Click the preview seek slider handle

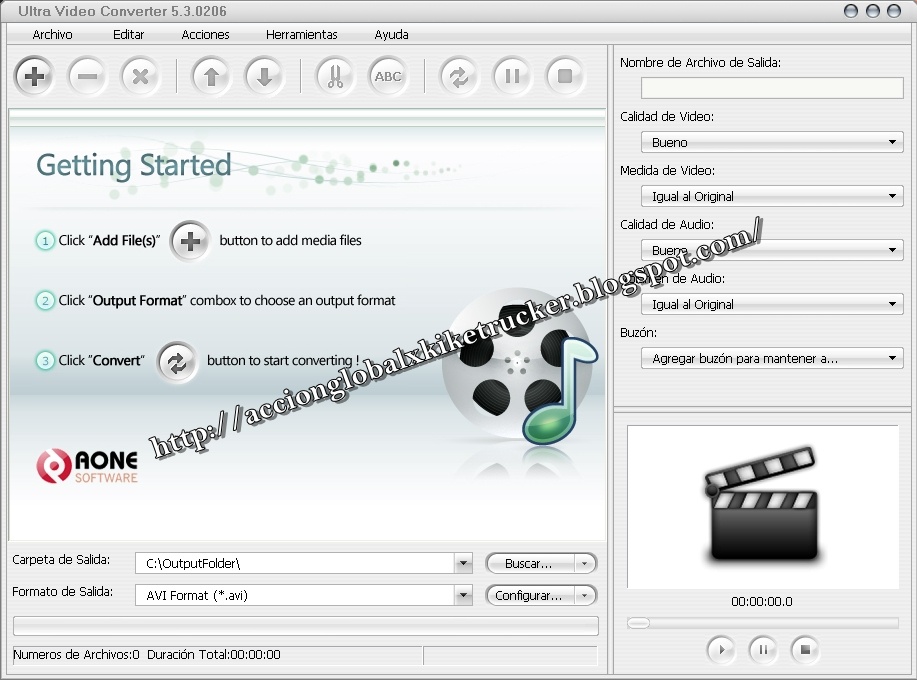point(639,623)
